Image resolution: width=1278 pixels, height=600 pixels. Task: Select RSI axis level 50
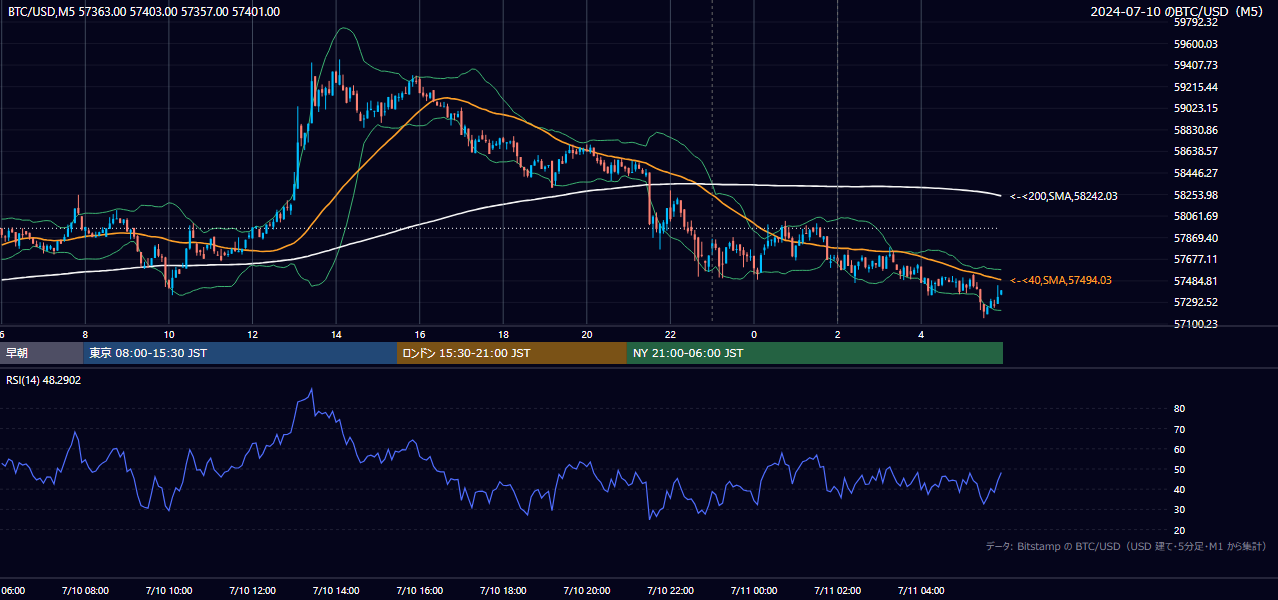click(1179, 469)
